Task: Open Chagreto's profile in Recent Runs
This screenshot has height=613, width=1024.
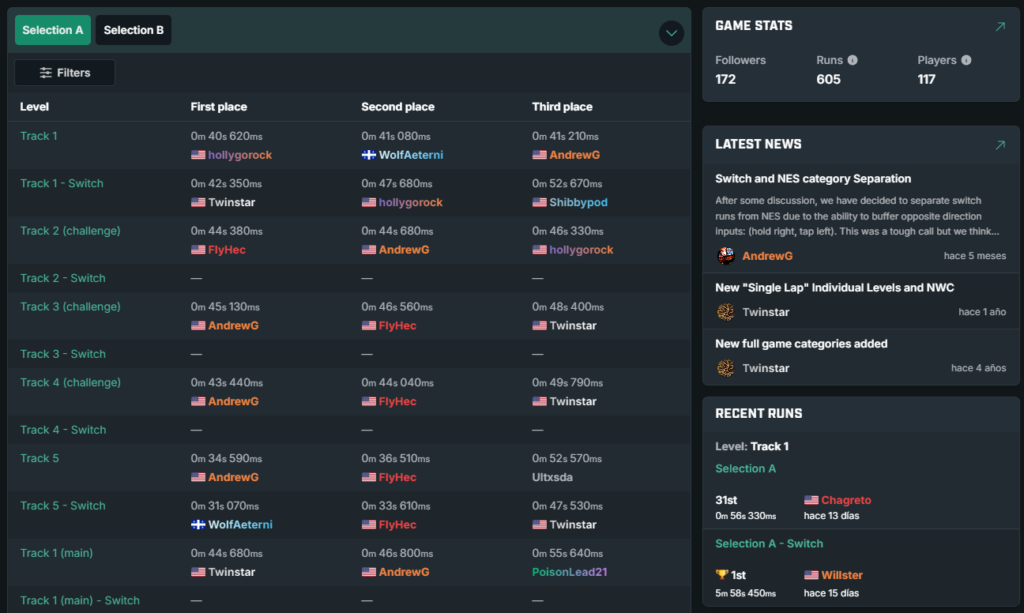Action: (846, 500)
